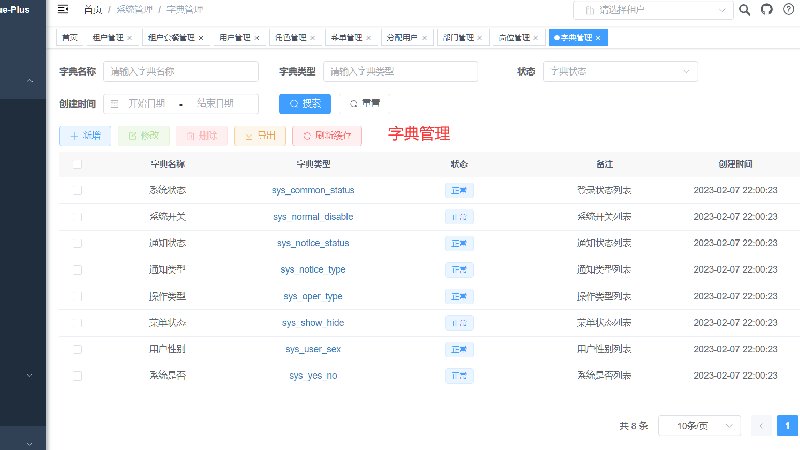Check the 系统是否 row checkbox
Viewport: 800px width, 450px height.
click(x=77, y=376)
